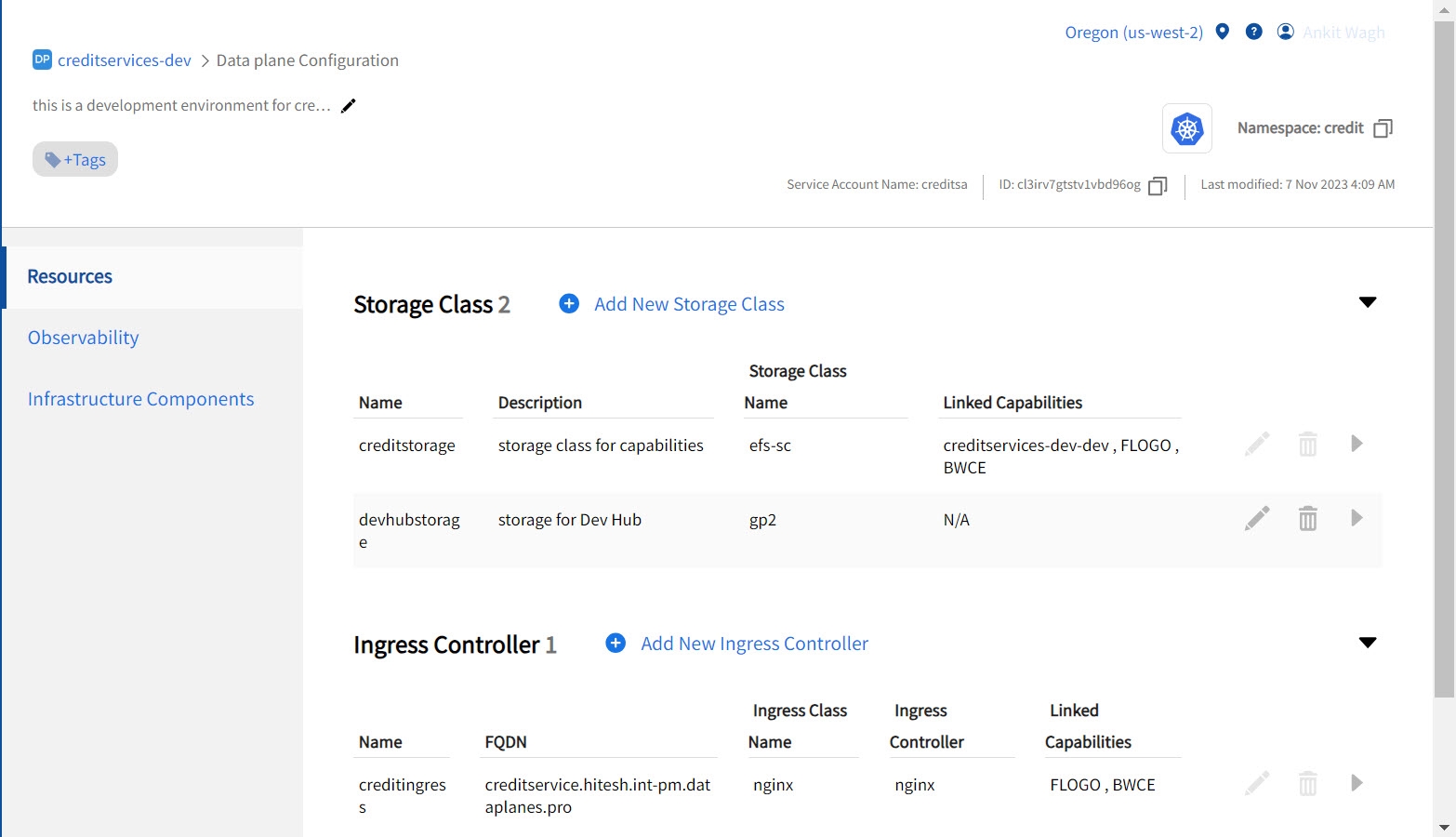Expand the creditstorage row details
1456x837 pixels.
pos(1357,444)
